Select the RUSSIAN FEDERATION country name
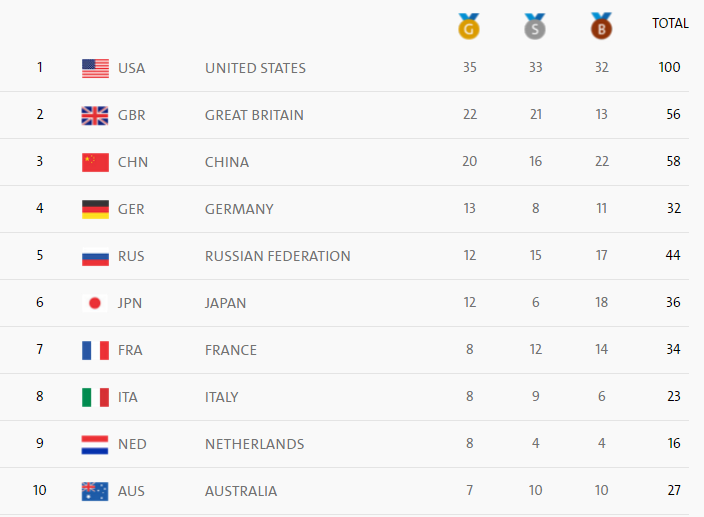704x517 pixels. [277, 256]
